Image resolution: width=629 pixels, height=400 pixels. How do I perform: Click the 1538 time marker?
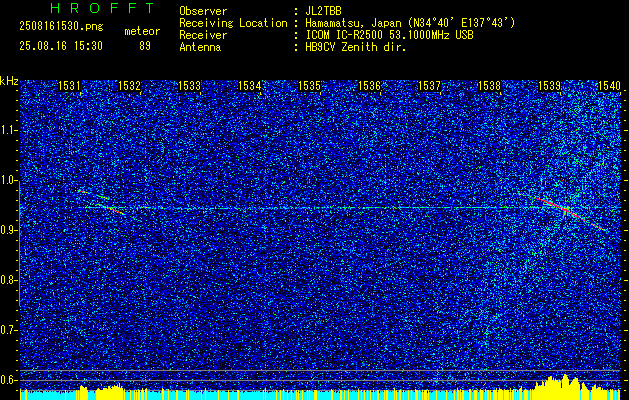489,86
